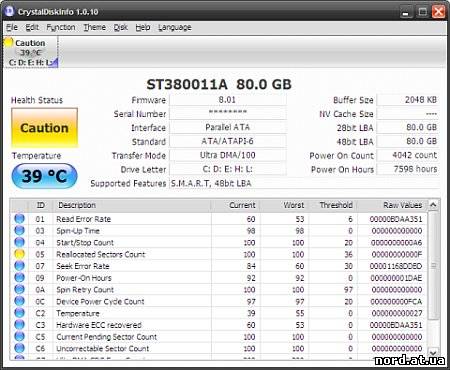Click the blue status icon for Temperature row

coord(20,313)
